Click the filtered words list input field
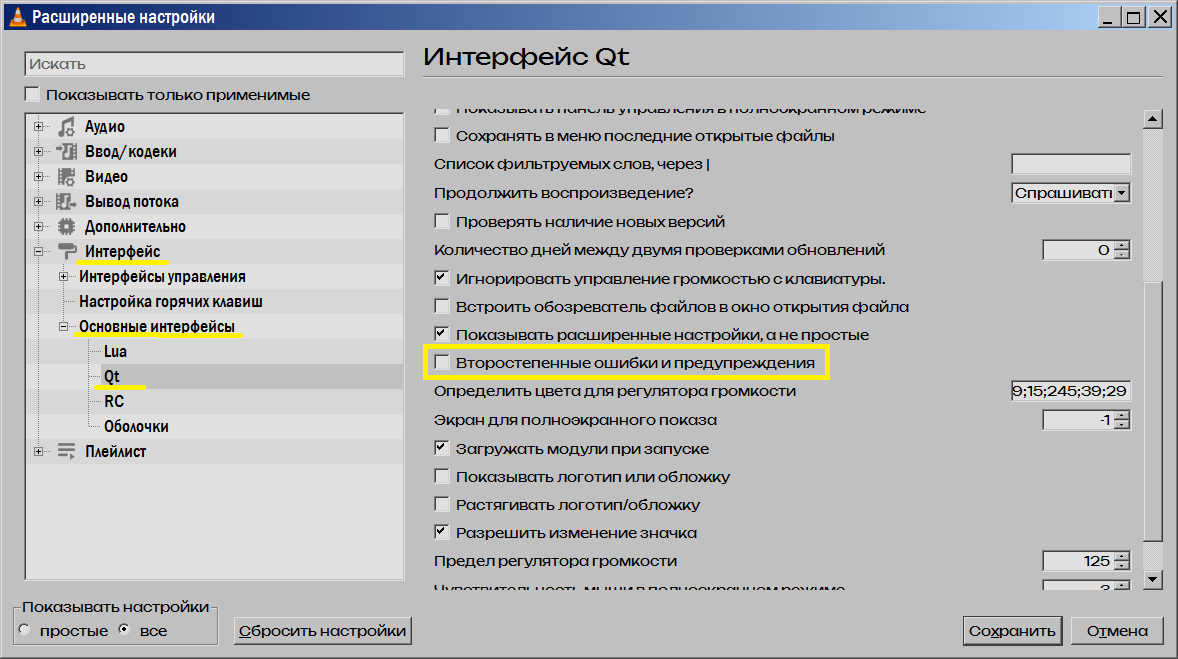 point(1071,164)
